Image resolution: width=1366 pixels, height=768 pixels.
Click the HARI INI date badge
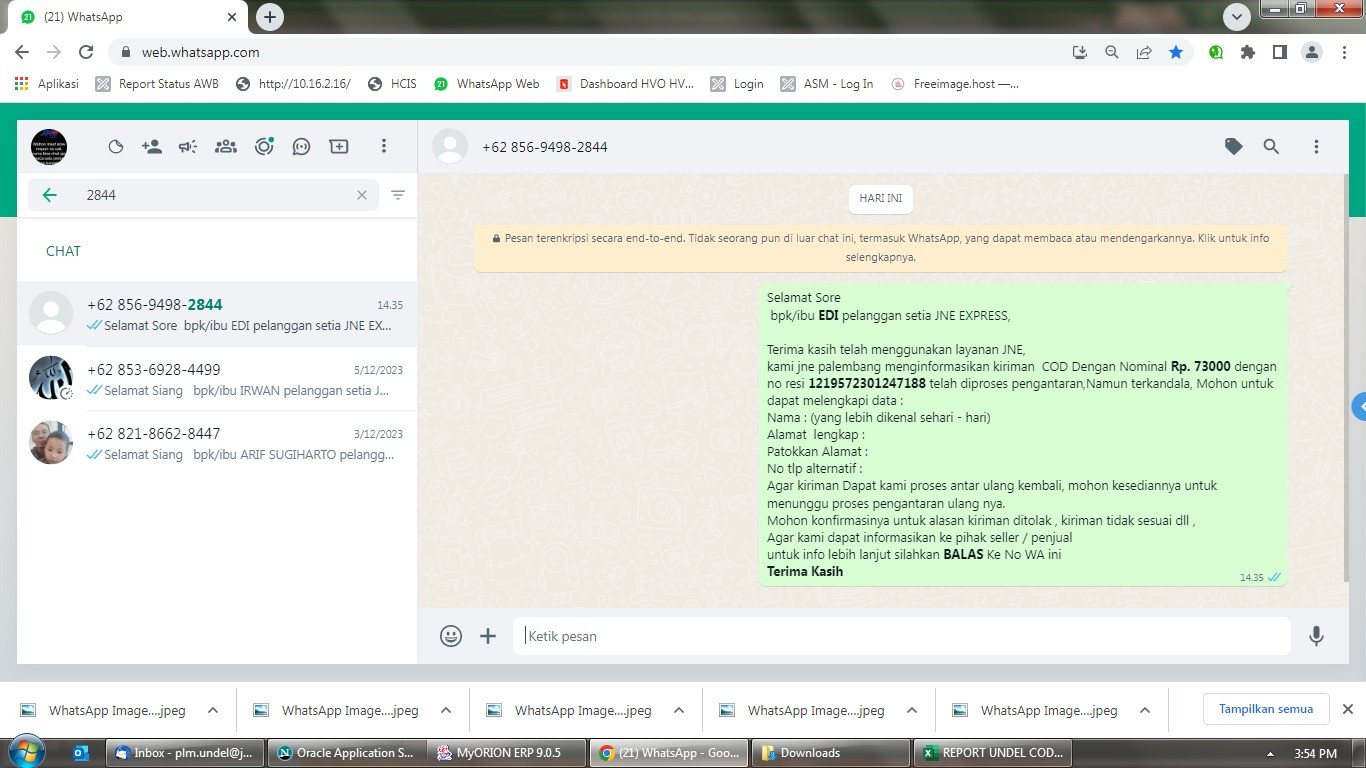tap(881, 199)
